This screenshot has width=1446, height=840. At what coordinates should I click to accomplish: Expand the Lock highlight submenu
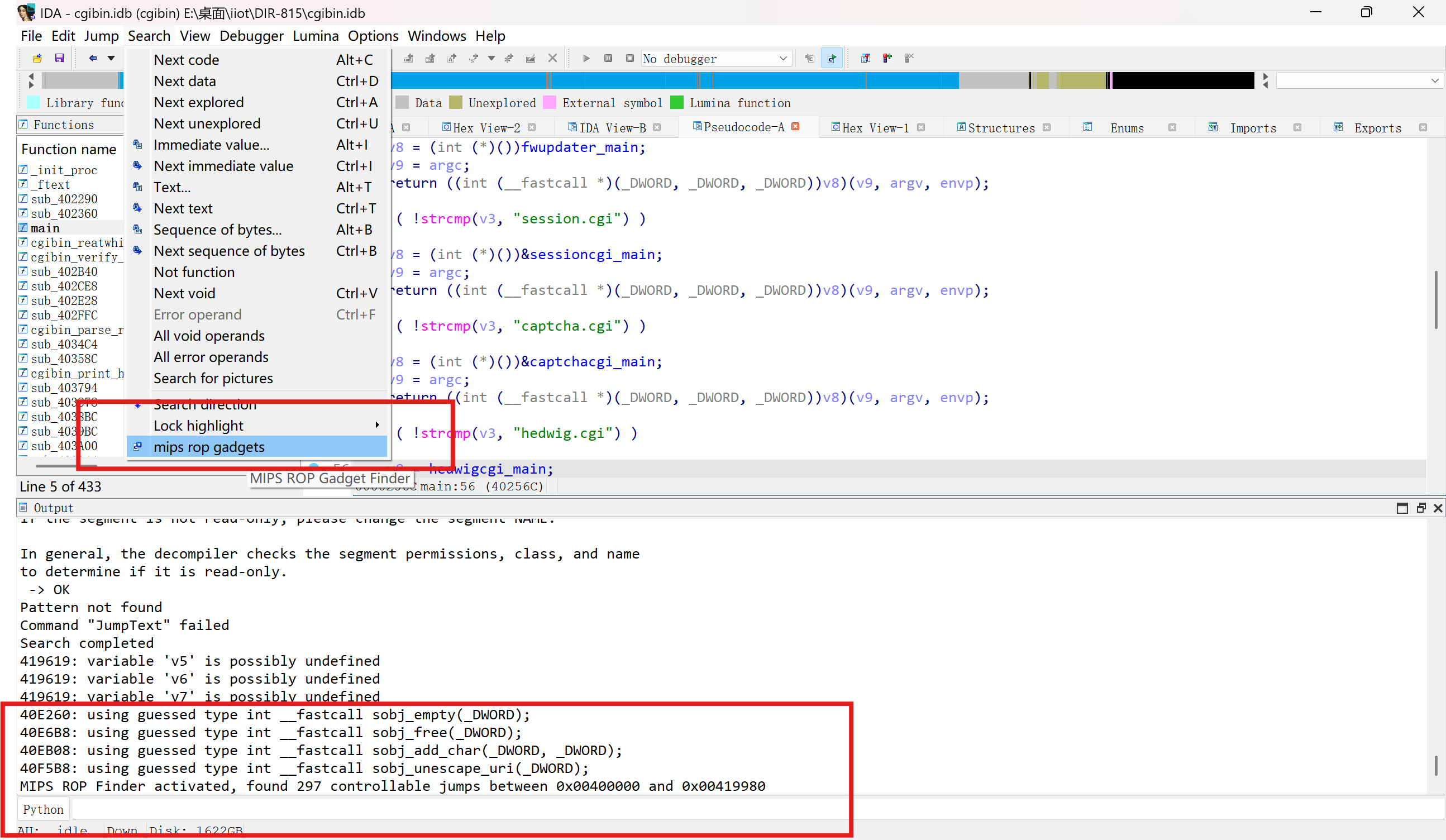tap(257, 426)
